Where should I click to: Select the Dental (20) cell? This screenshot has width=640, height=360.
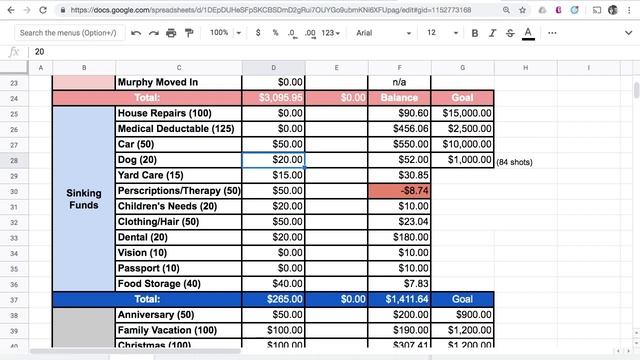coord(178,237)
